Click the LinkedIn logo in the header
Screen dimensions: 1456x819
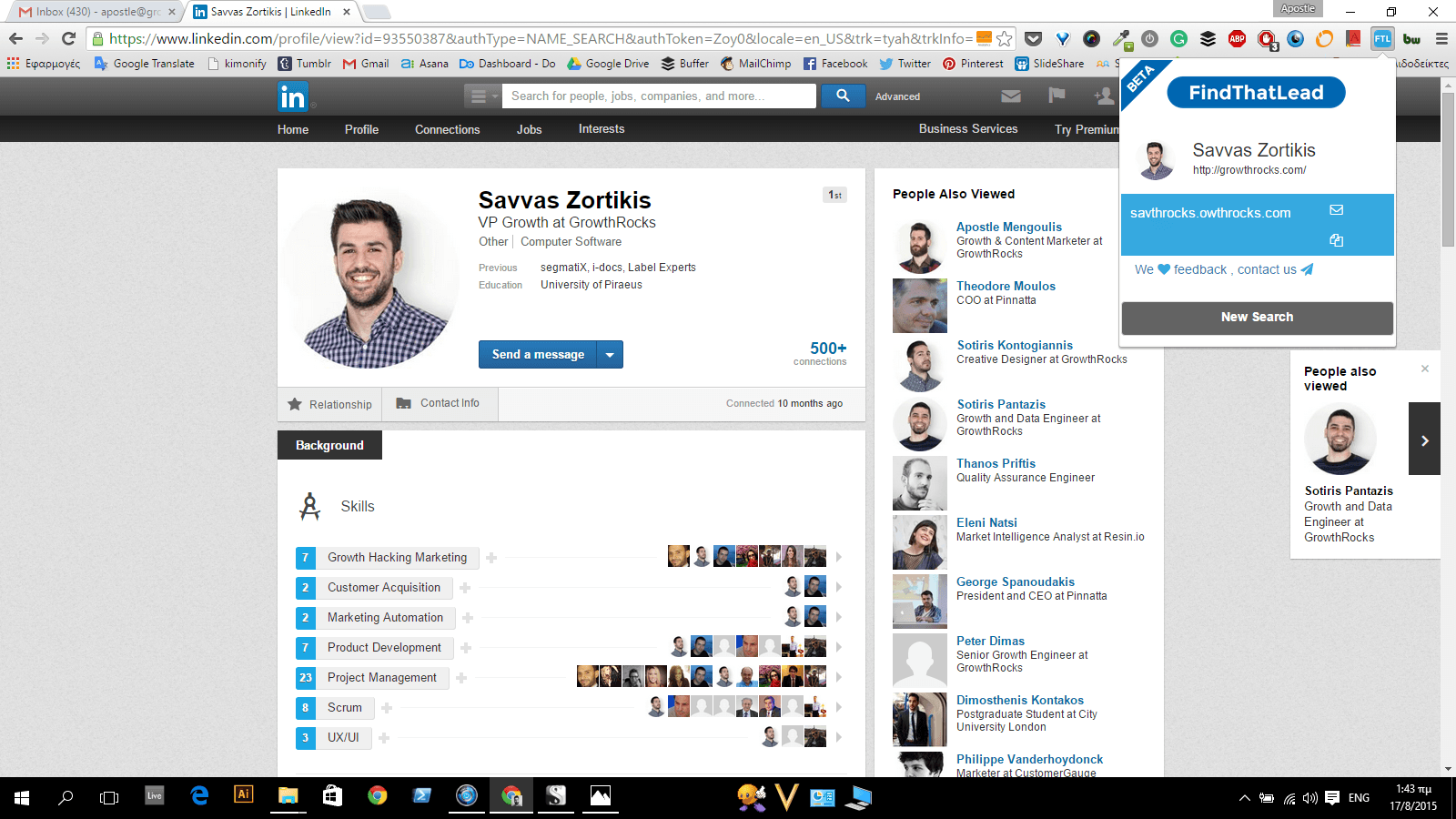coord(293,96)
